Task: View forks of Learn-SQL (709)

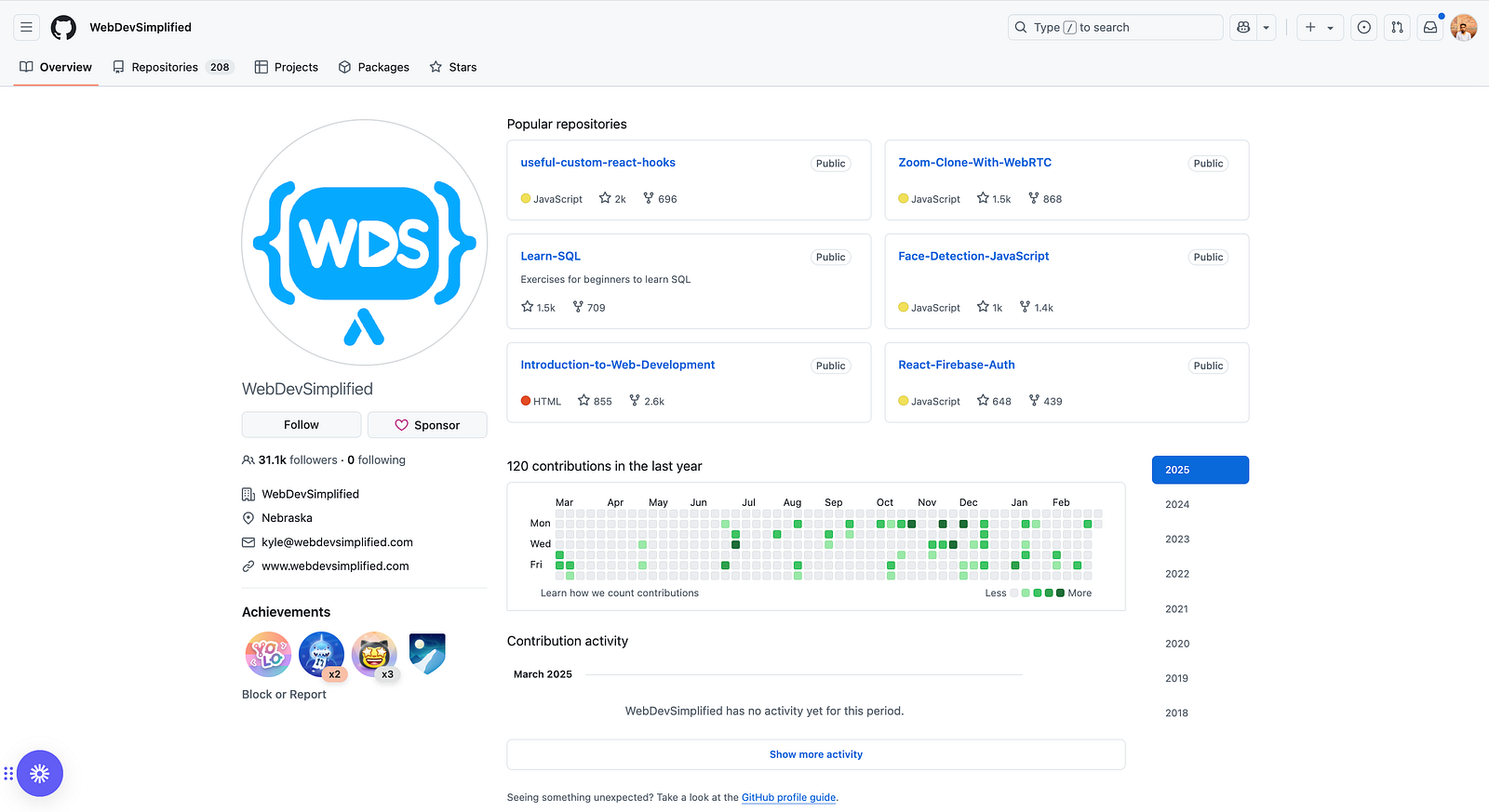Action: pyautogui.click(x=589, y=308)
